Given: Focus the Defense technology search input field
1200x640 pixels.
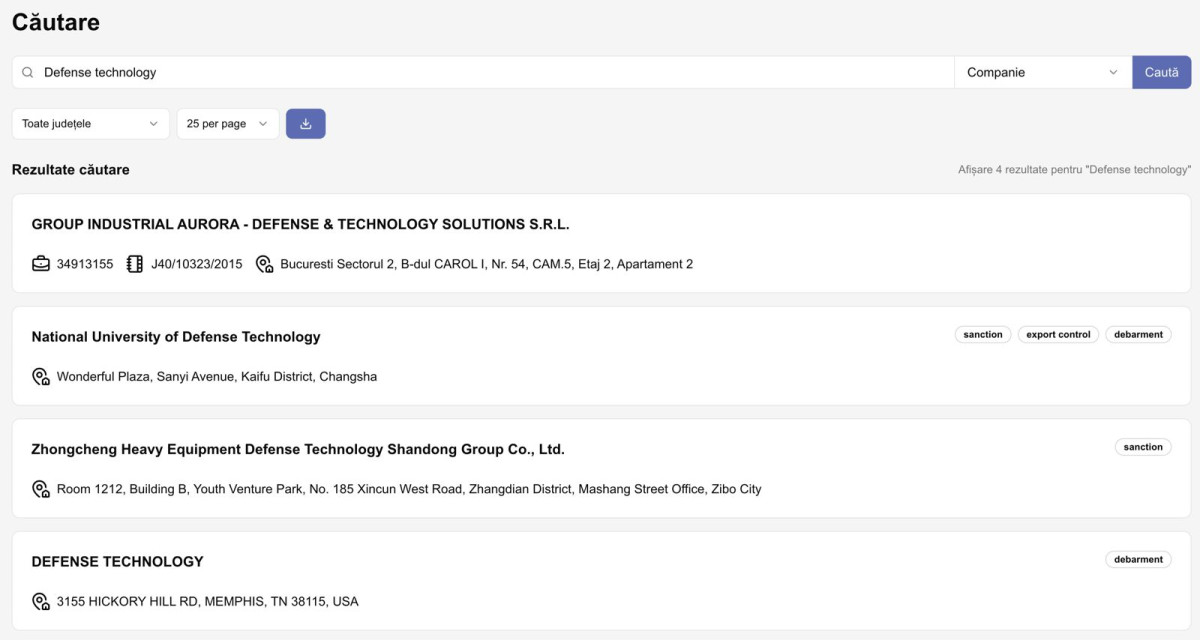Looking at the screenshot, I should point(490,73).
